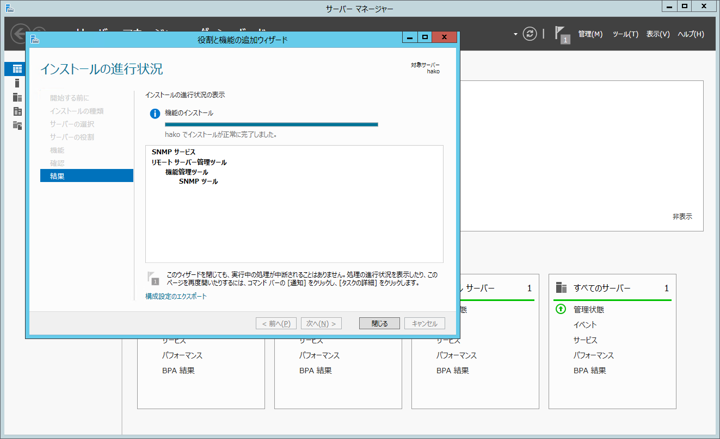Click リモート サーバー管理ツール entry
The width and height of the screenshot is (720, 439).
pyautogui.click(x=189, y=162)
